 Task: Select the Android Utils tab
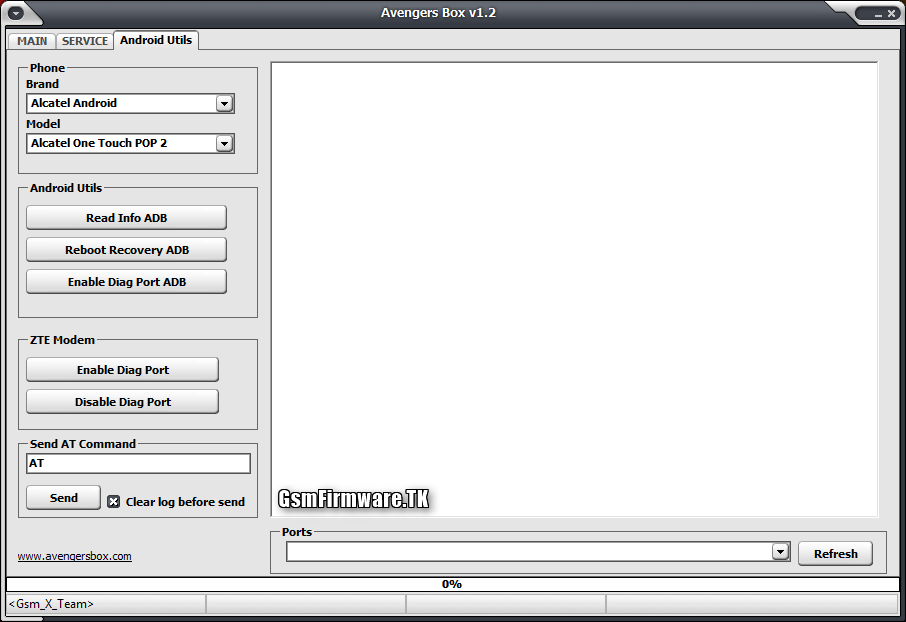point(156,40)
